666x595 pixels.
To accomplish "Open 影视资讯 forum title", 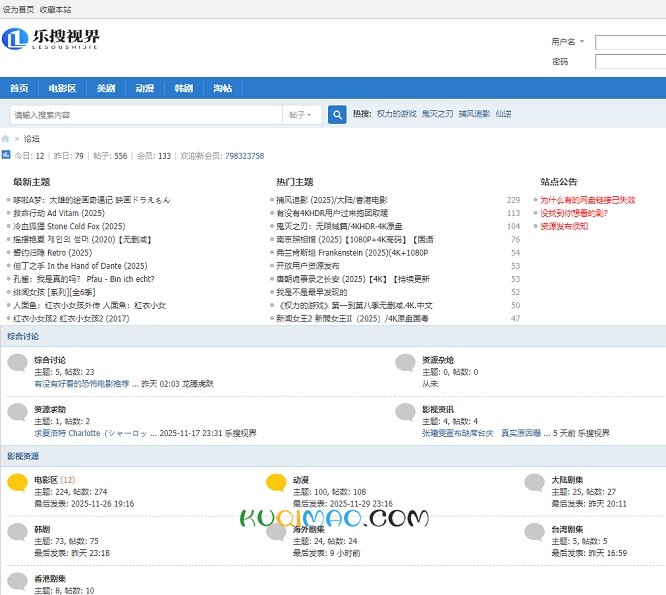I will pyautogui.click(x=438, y=409).
